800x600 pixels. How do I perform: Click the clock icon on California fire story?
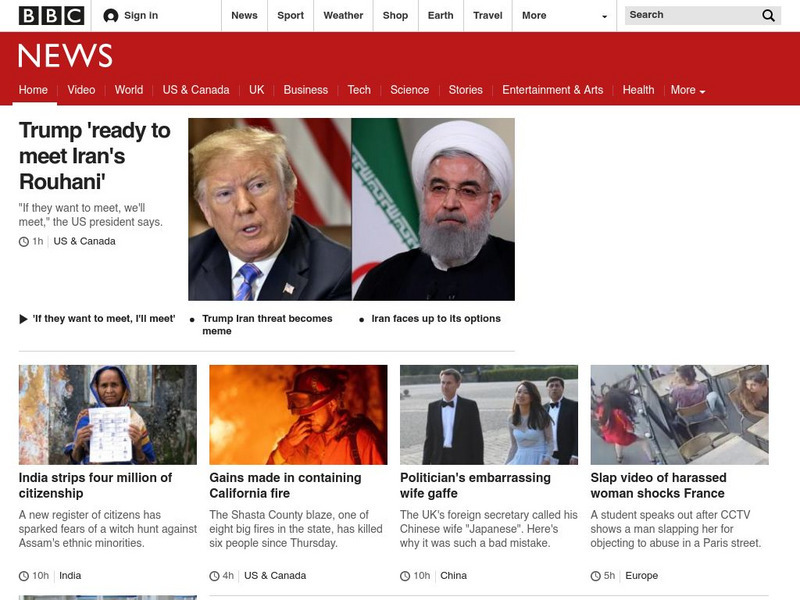coord(214,576)
